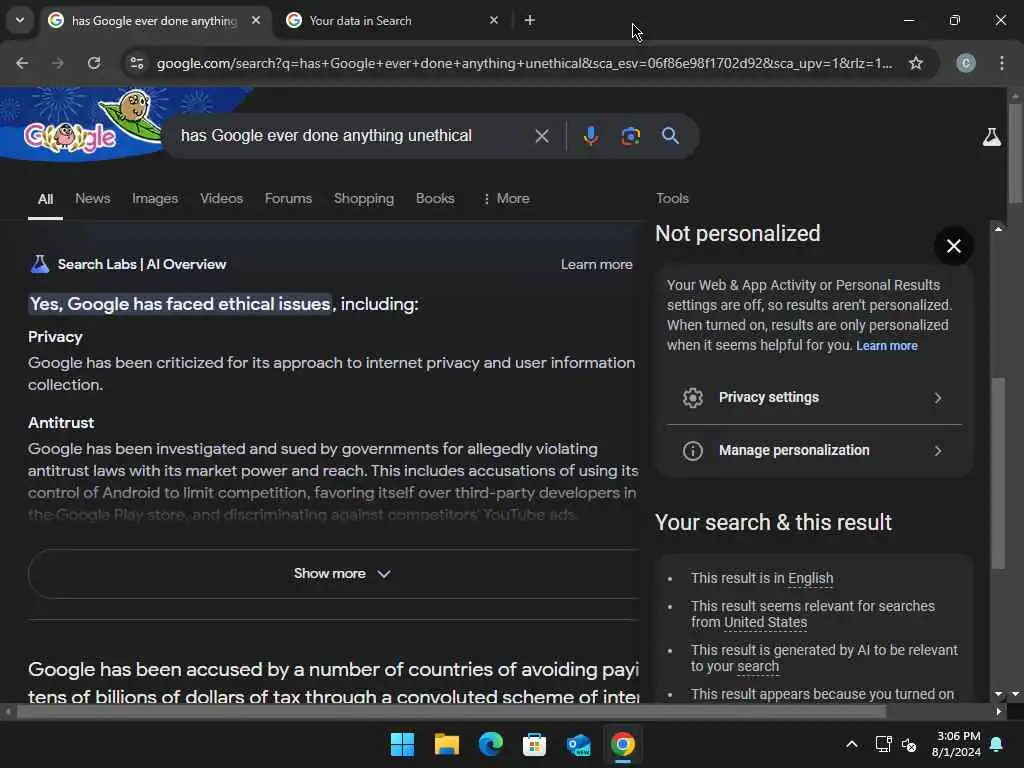1024x768 pixels.
Task: Show hidden system tray icons
Action: 852,744
